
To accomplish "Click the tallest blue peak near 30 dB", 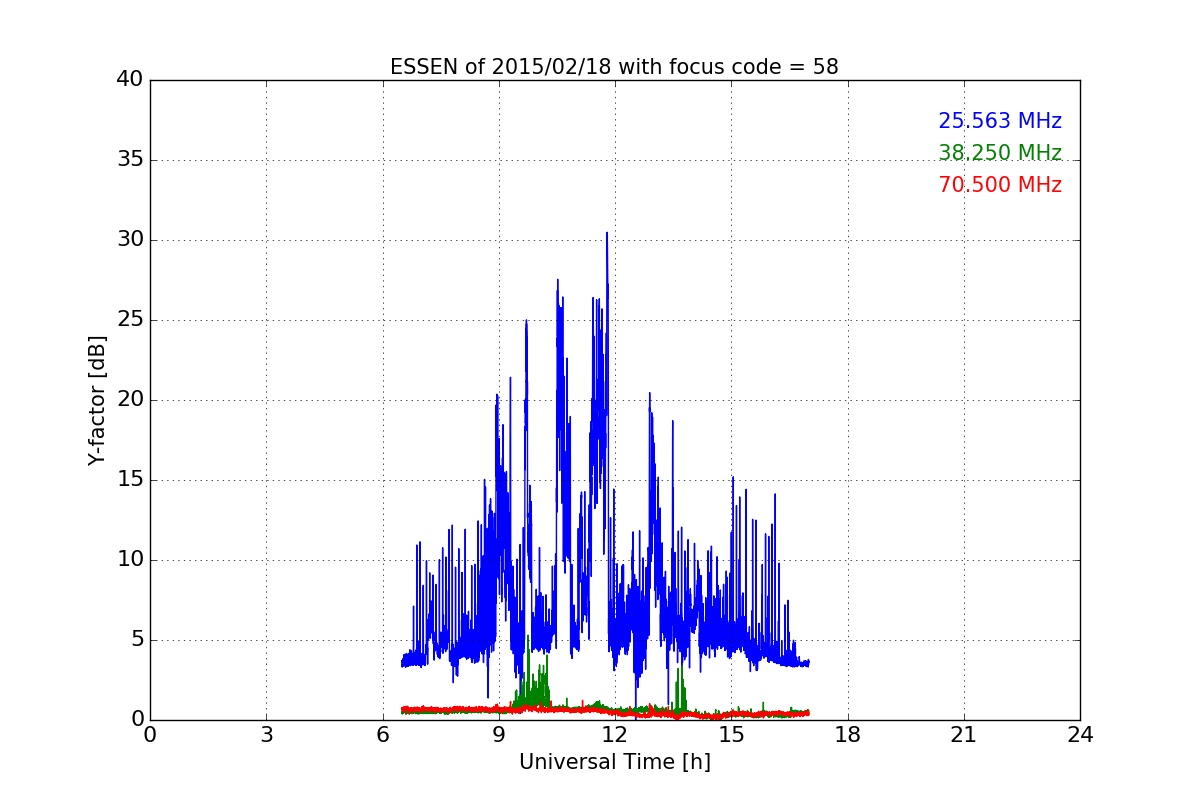I will pyautogui.click(x=607, y=240).
